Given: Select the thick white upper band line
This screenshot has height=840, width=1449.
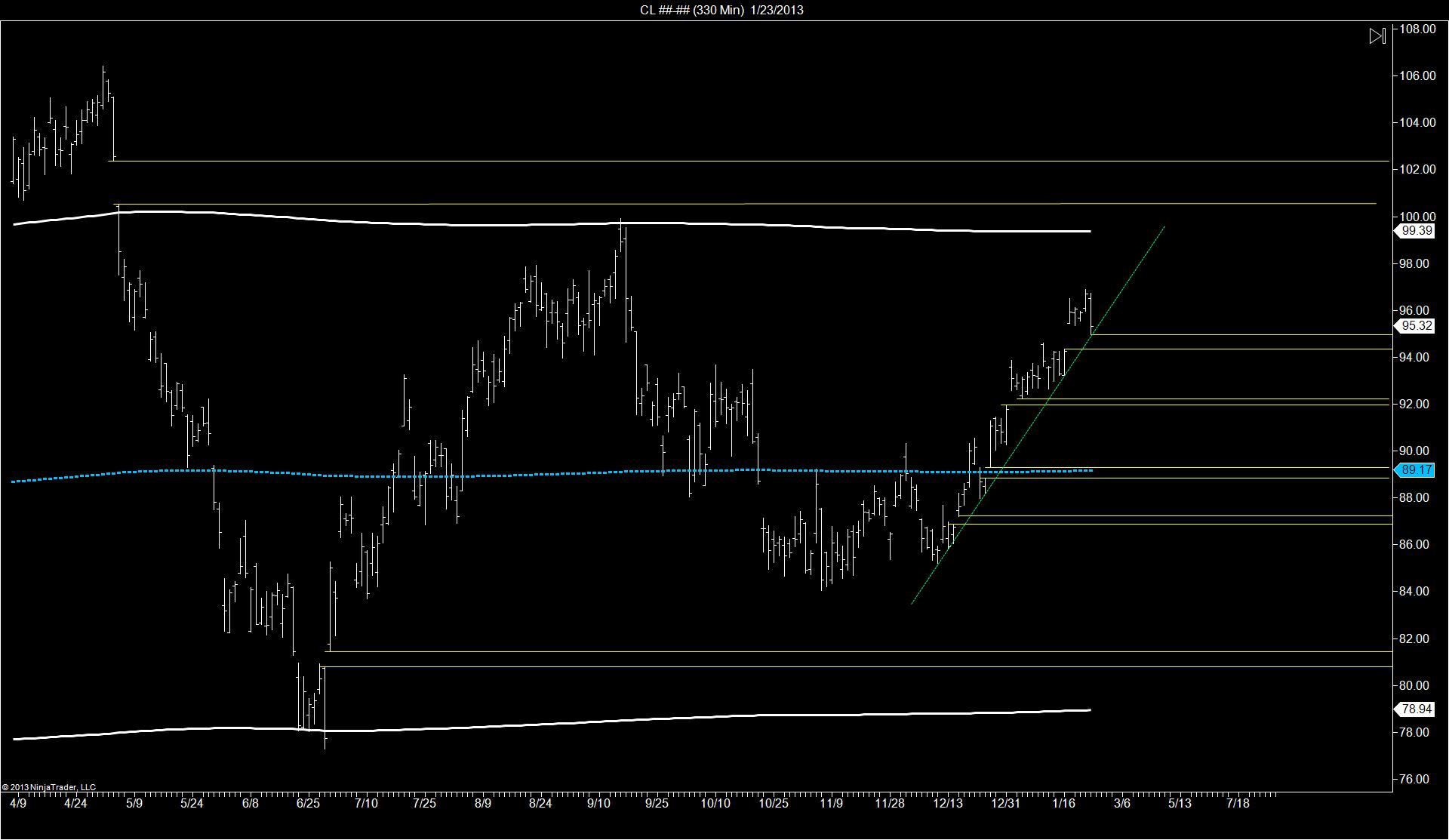Looking at the screenshot, I should pyautogui.click(x=552, y=222).
